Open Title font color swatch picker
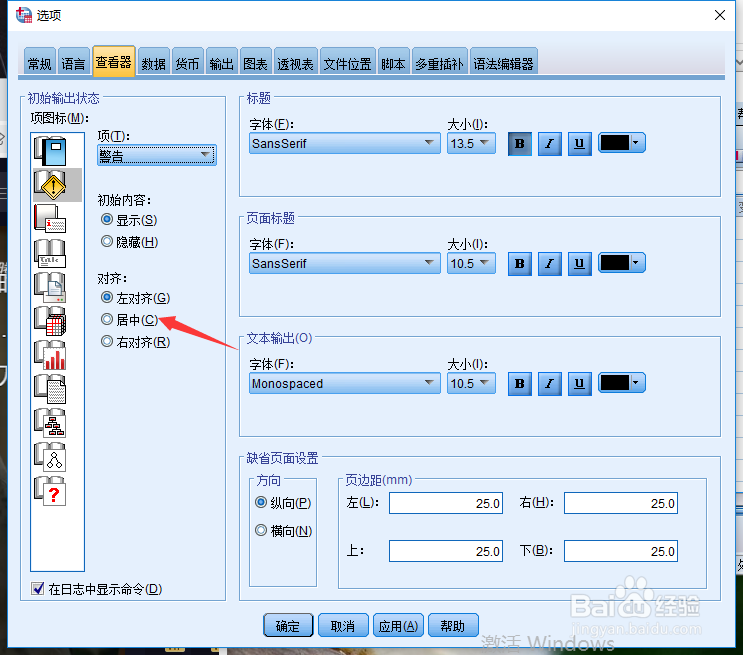Image resolution: width=743 pixels, height=655 pixels. point(622,143)
